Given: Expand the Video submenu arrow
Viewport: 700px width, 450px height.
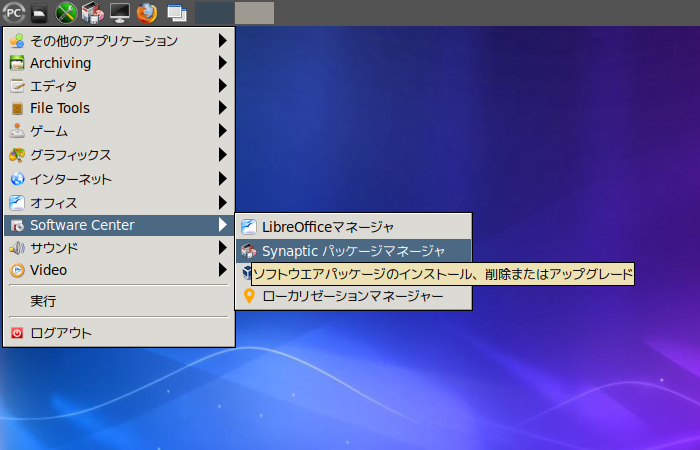Looking at the screenshot, I should pyautogui.click(x=222, y=270).
